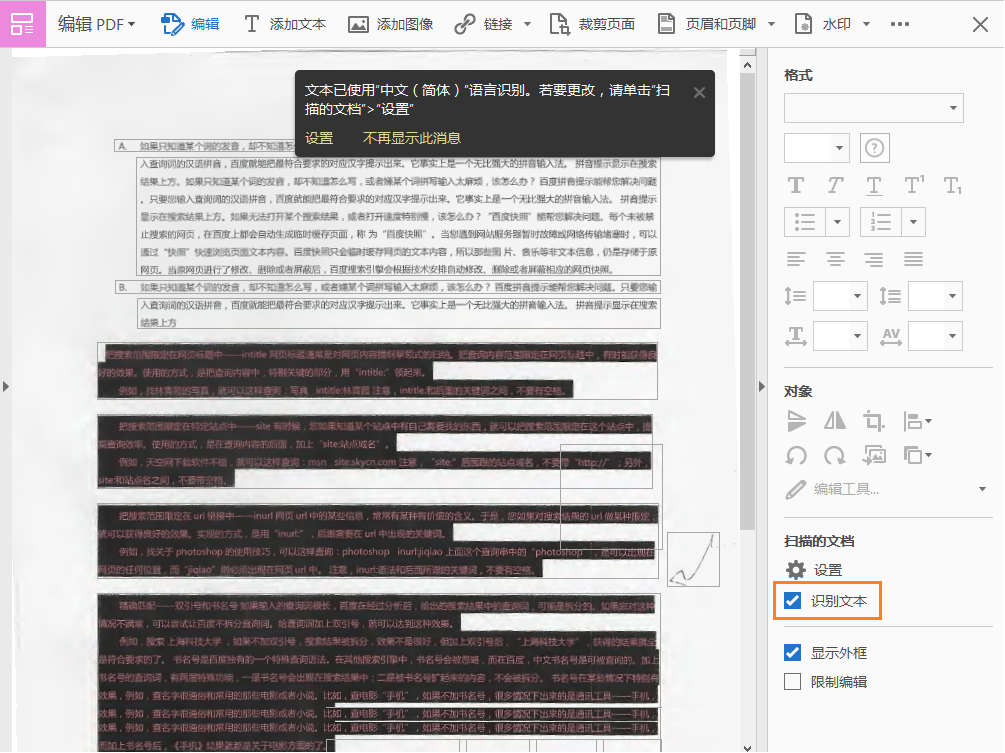Image resolution: width=1005 pixels, height=753 pixels.
Task: Apply italic text formatting
Action: coord(835,185)
